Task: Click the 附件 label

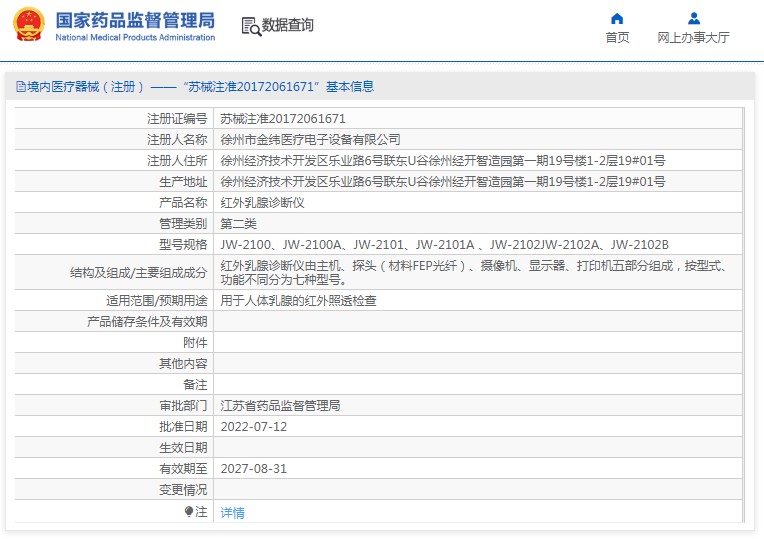Action: [x=195, y=343]
